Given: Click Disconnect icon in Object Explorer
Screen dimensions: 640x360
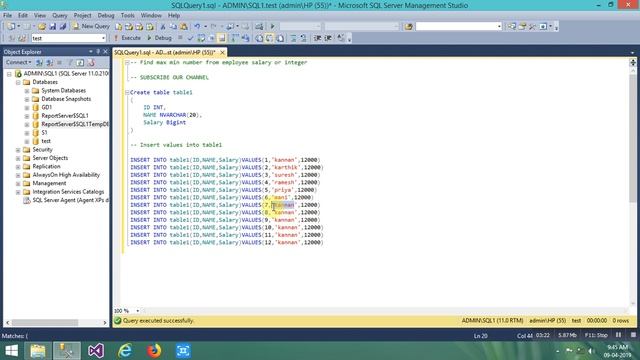Looking at the screenshot, I should [49, 62].
